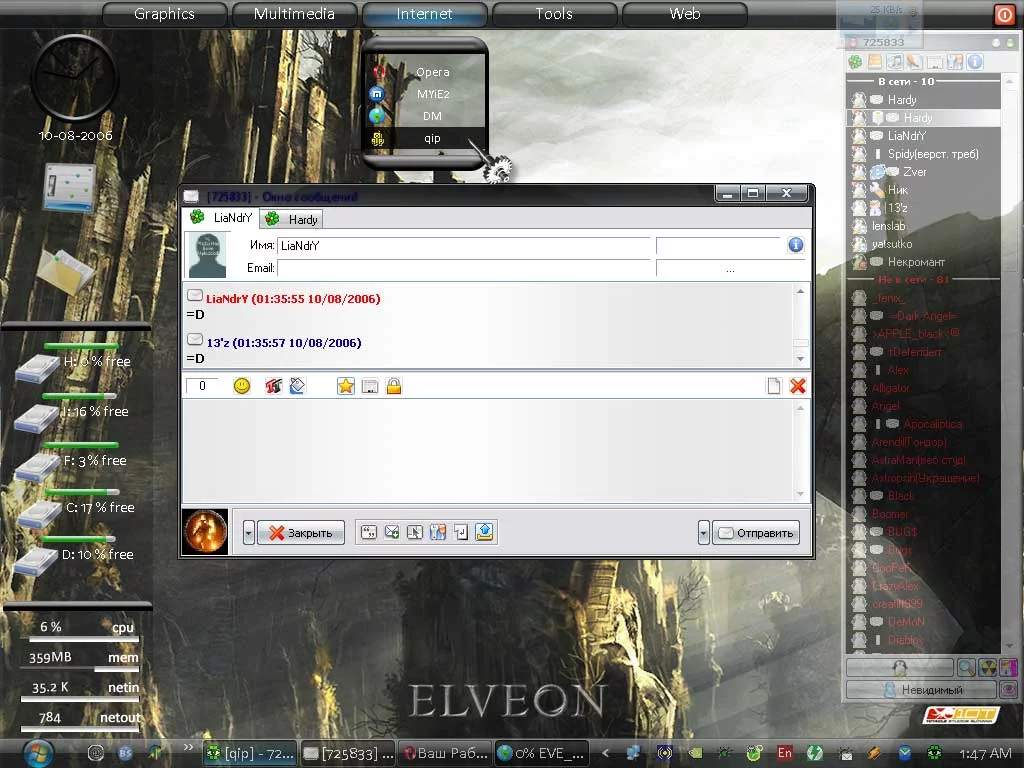Select highlighted Hardy contact in list
Viewport: 1024px width, 768px height.
coord(923,118)
